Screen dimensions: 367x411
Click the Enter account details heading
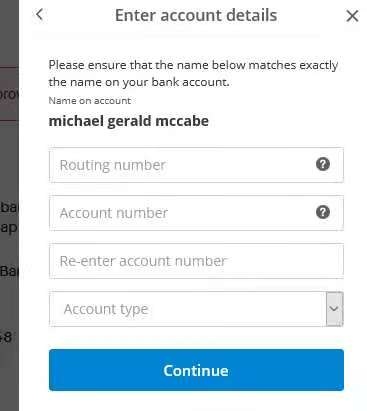(196, 15)
